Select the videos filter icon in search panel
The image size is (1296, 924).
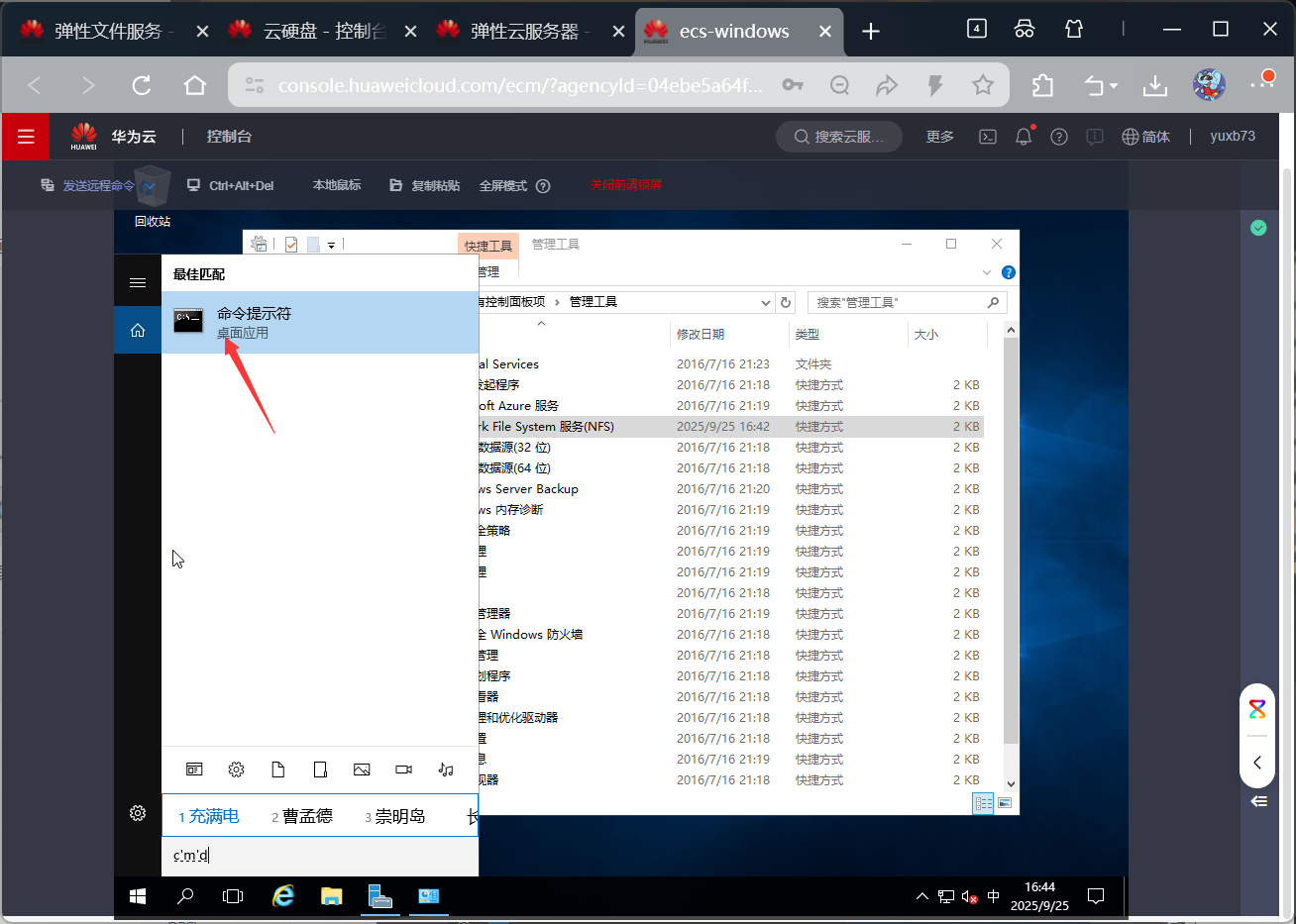(403, 770)
